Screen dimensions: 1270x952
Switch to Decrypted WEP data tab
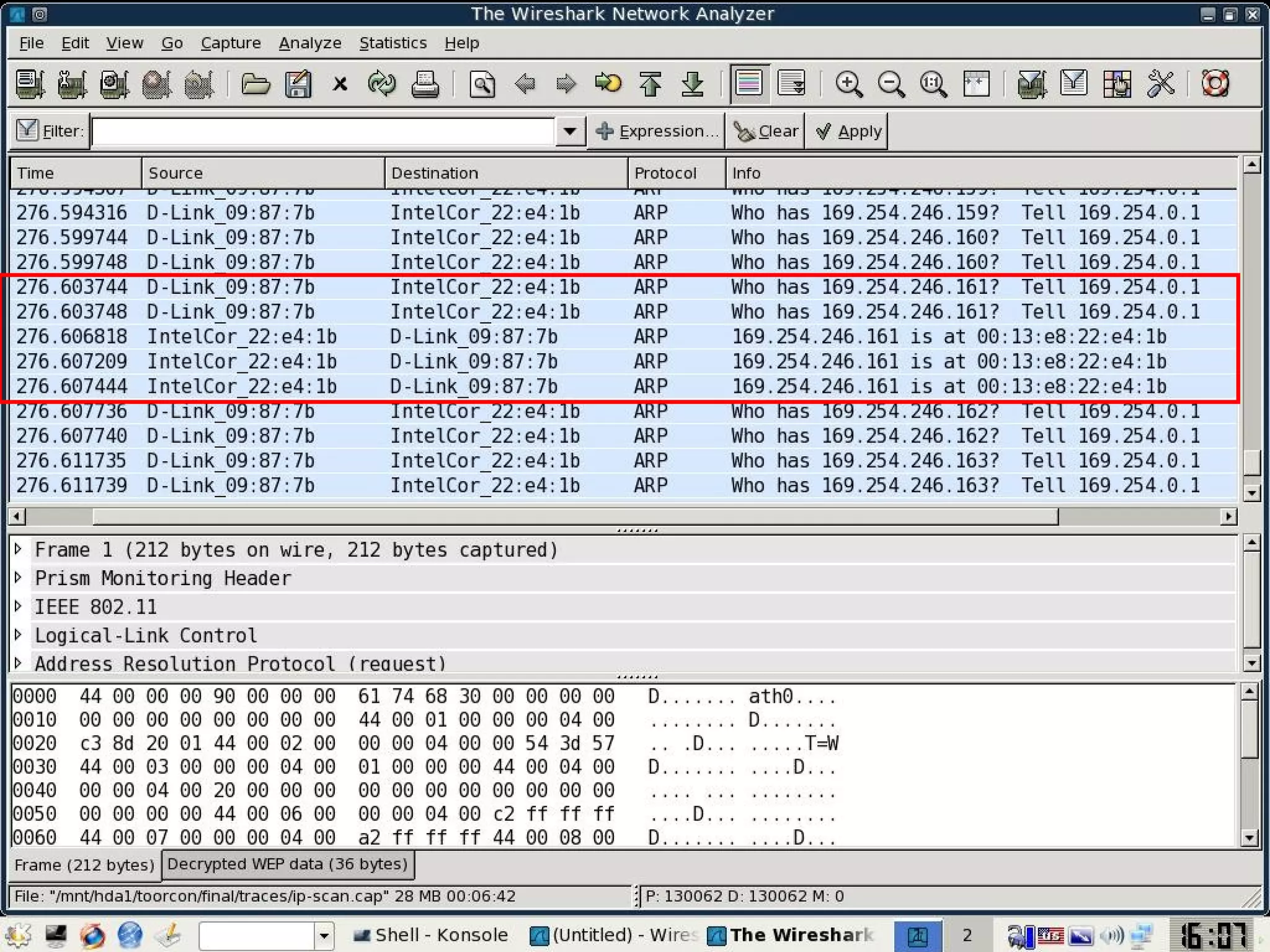click(x=287, y=864)
